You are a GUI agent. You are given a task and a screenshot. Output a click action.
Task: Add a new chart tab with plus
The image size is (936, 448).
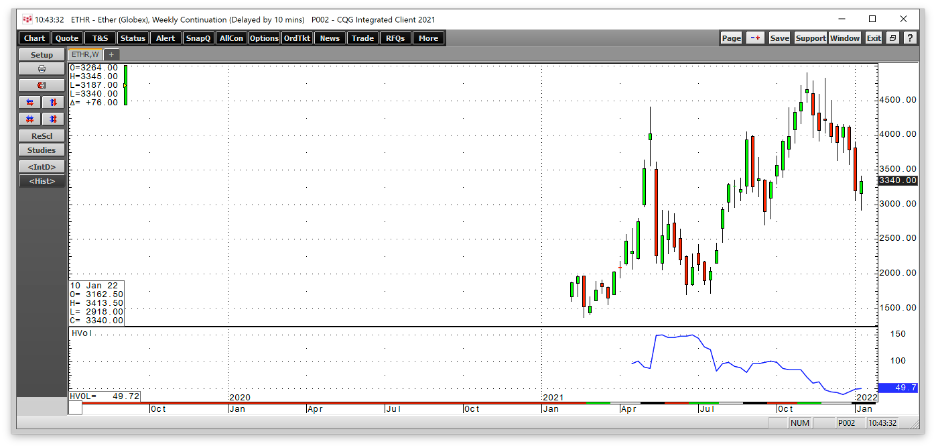111,54
